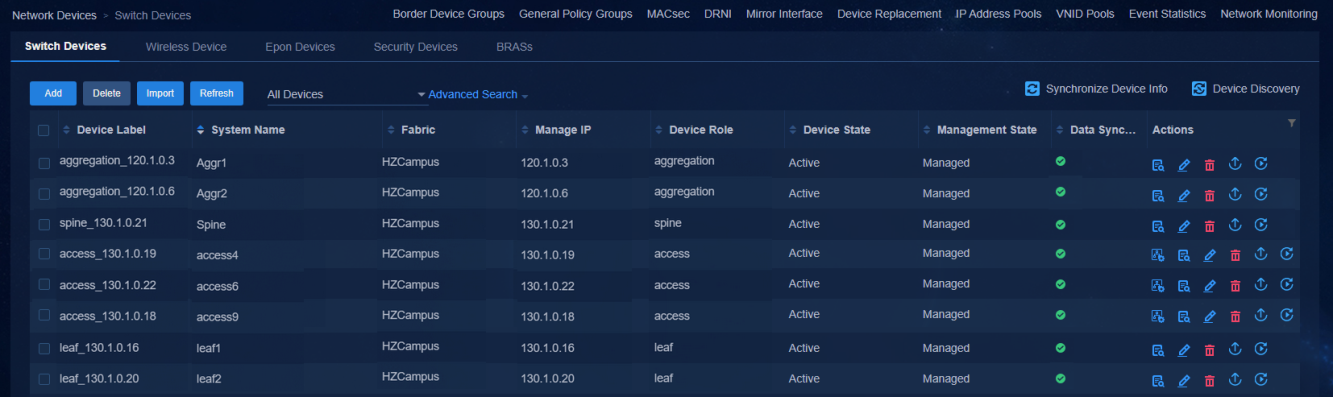Screen dimensions: 1333x397
Task: Check the box beside leaf_130.1.0.20
Action: point(44,379)
